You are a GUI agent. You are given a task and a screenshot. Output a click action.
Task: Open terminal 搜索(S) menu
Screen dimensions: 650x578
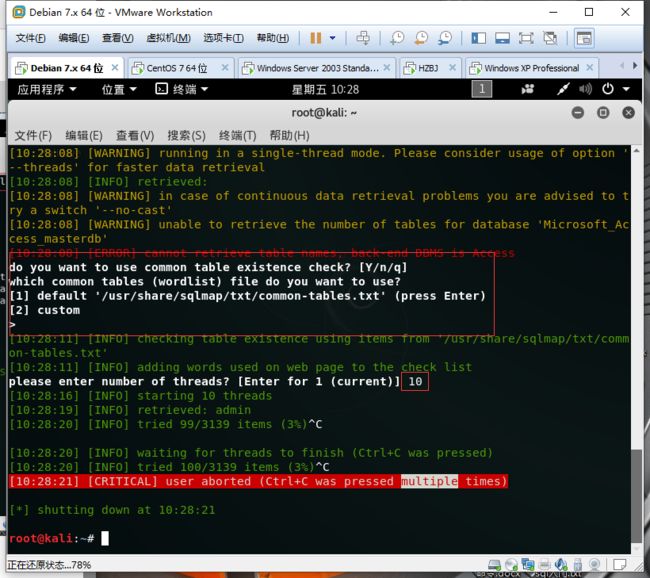click(187, 136)
